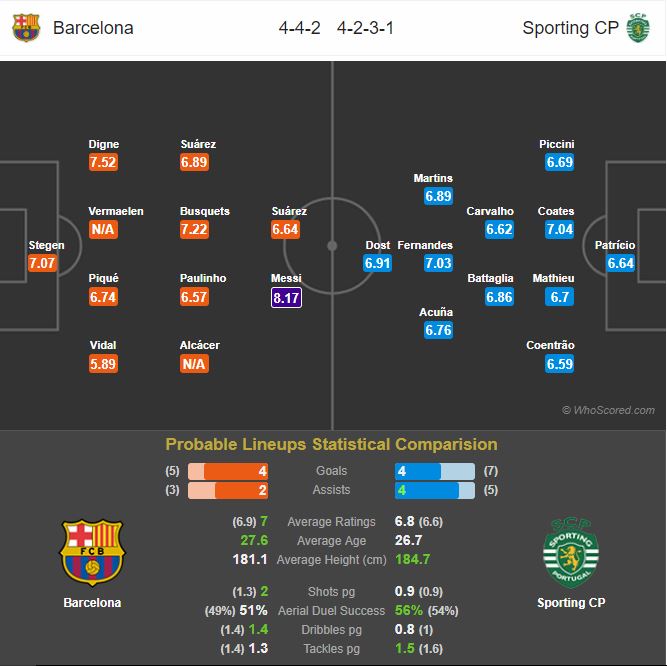Click the player name Busquets
Image resolution: width=667 pixels, height=666 pixels.
tap(205, 211)
